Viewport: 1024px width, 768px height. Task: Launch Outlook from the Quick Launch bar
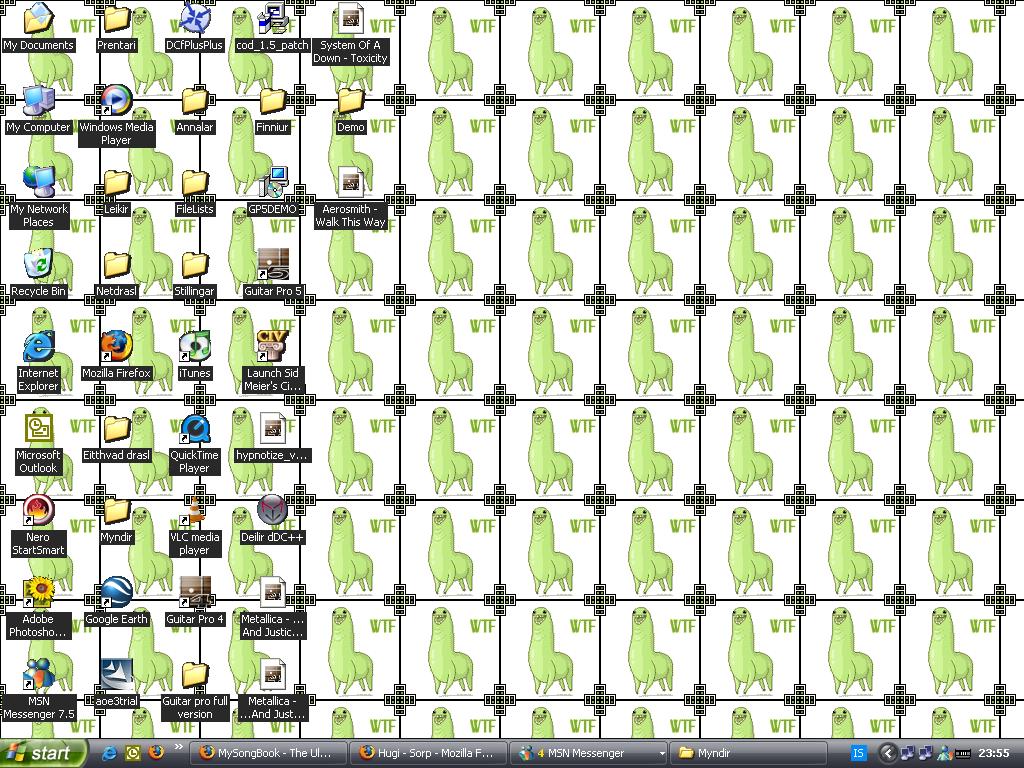click(133, 753)
